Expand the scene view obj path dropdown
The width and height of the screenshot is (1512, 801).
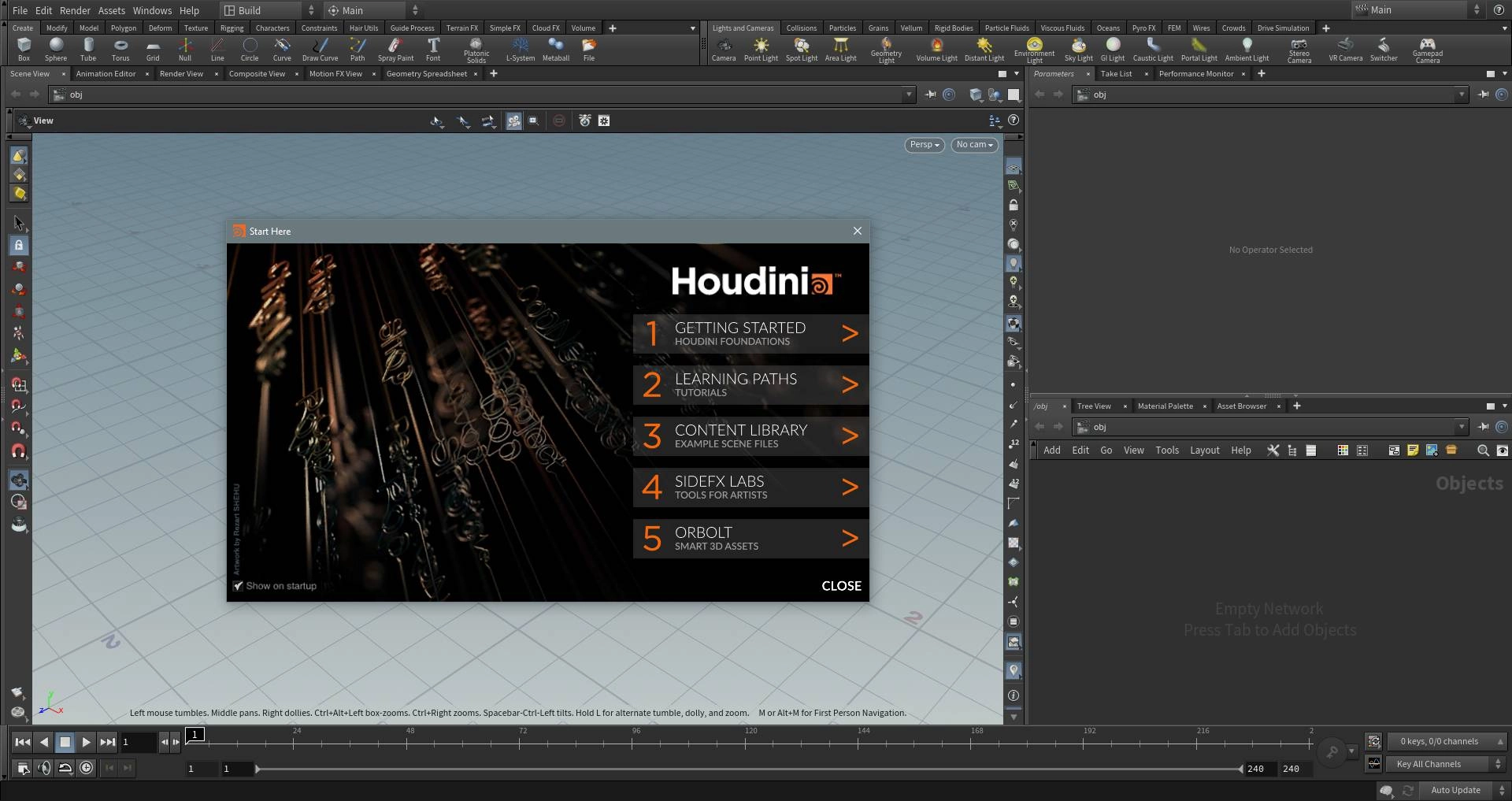coord(909,95)
